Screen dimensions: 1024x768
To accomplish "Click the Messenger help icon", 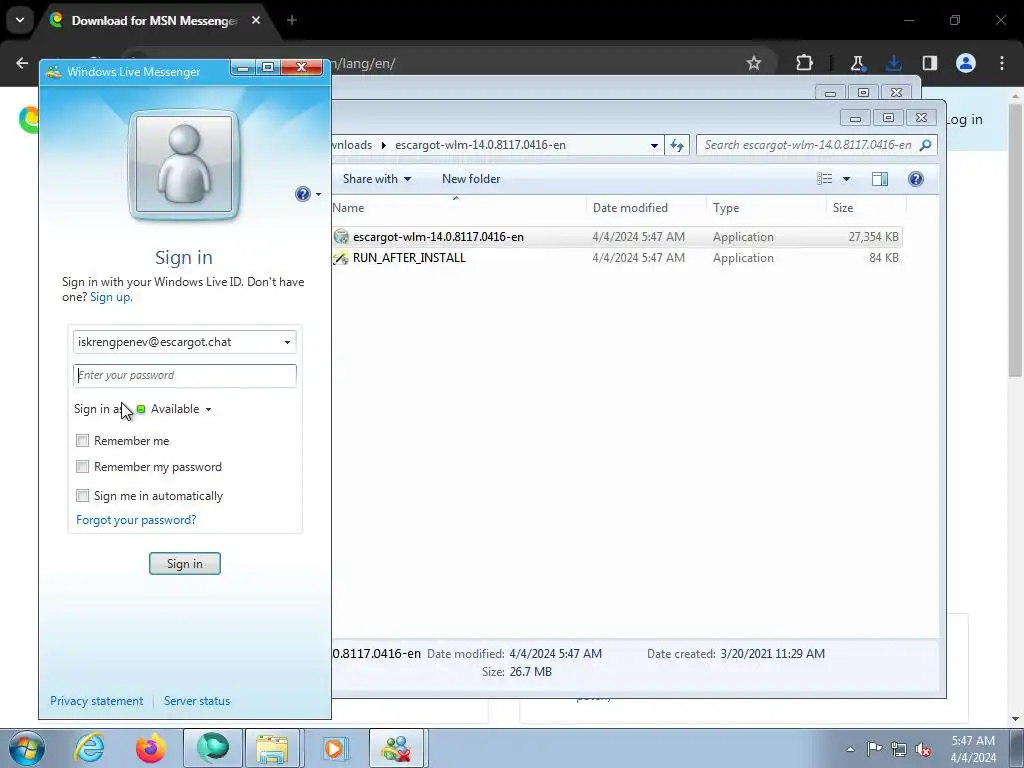I will pyautogui.click(x=302, y=194).
